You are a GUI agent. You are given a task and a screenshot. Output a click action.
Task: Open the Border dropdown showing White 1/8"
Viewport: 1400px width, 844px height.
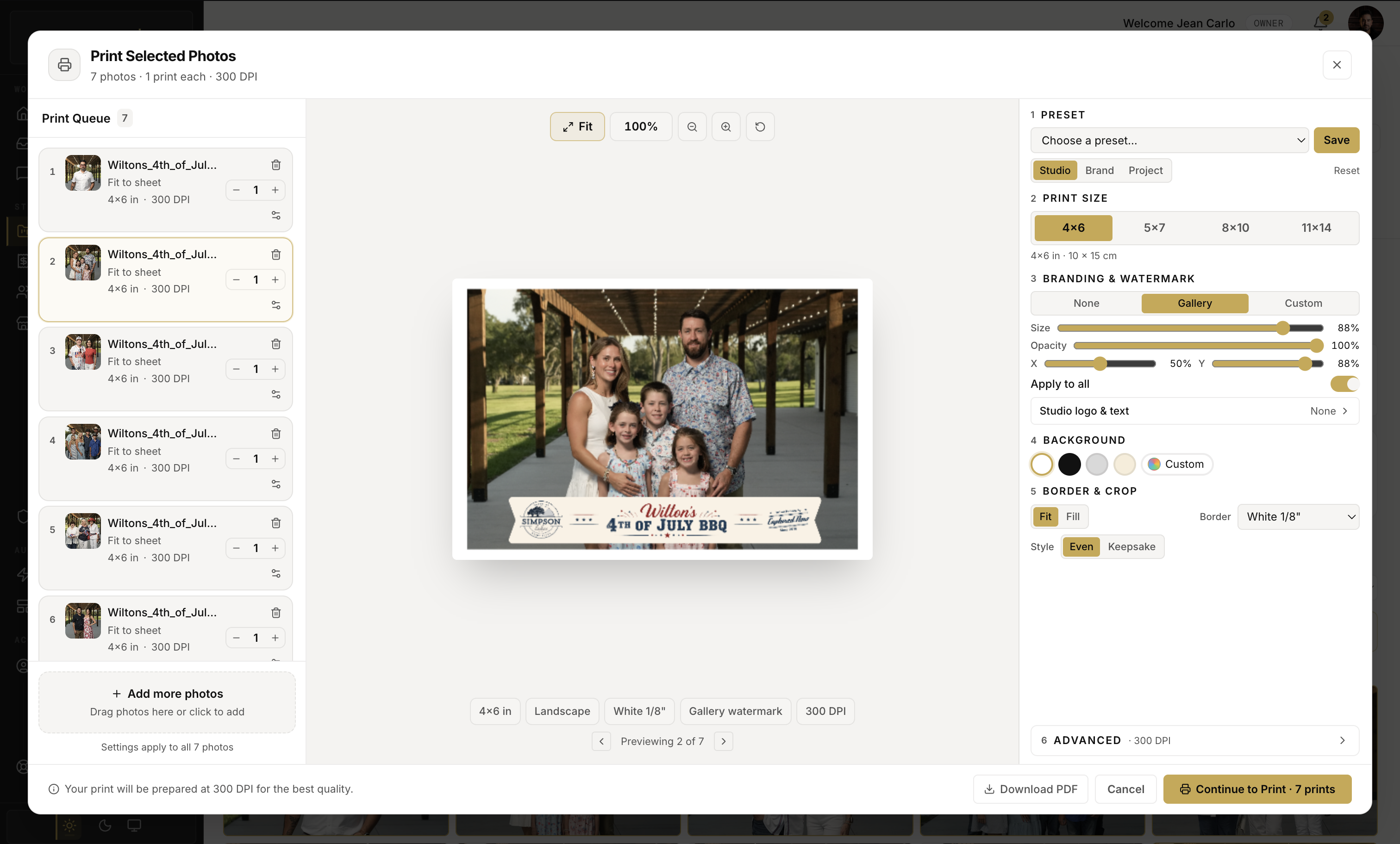tap(1298, 517)
